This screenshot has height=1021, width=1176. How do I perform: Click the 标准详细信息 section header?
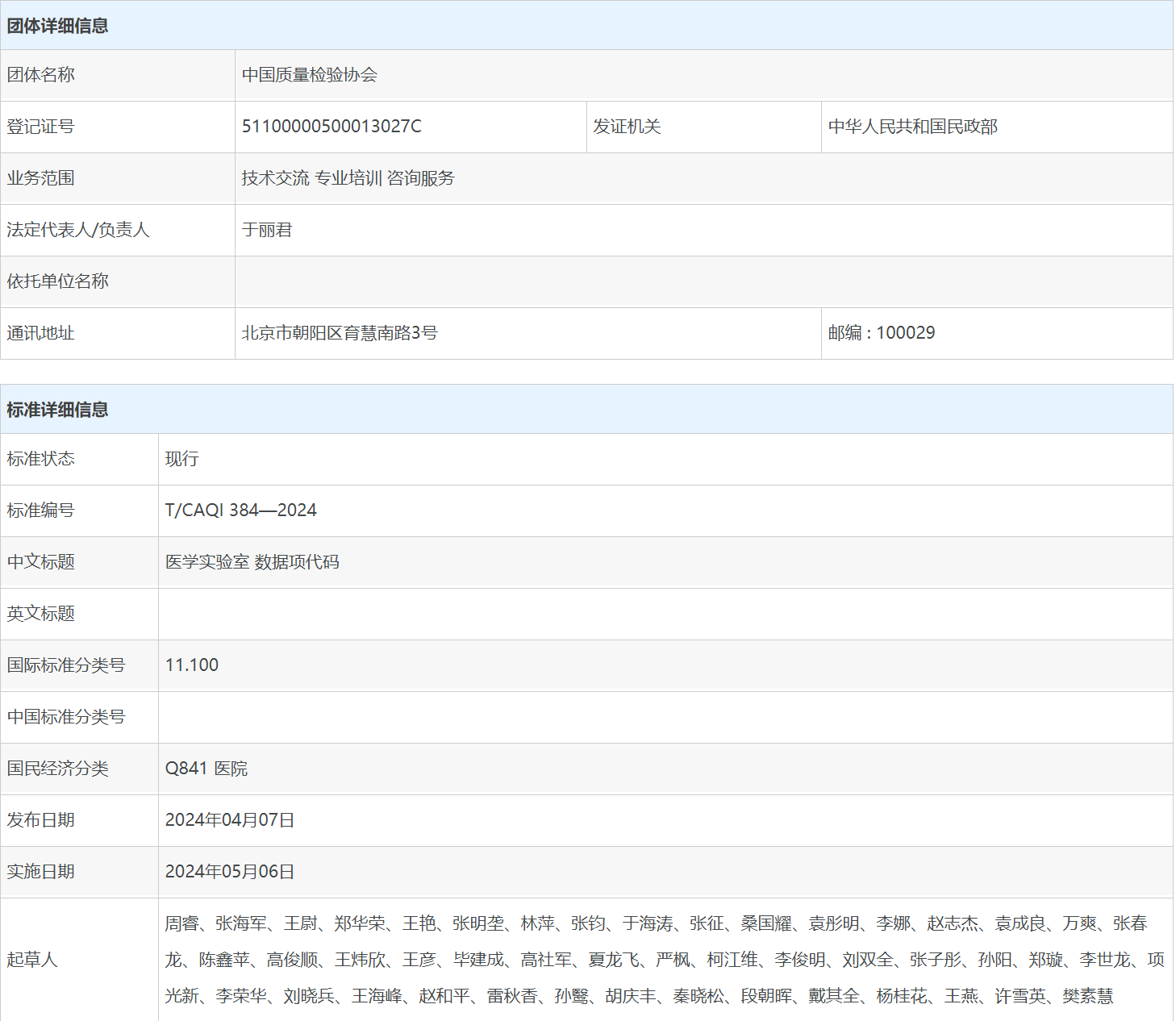click(x=57, y=410)
